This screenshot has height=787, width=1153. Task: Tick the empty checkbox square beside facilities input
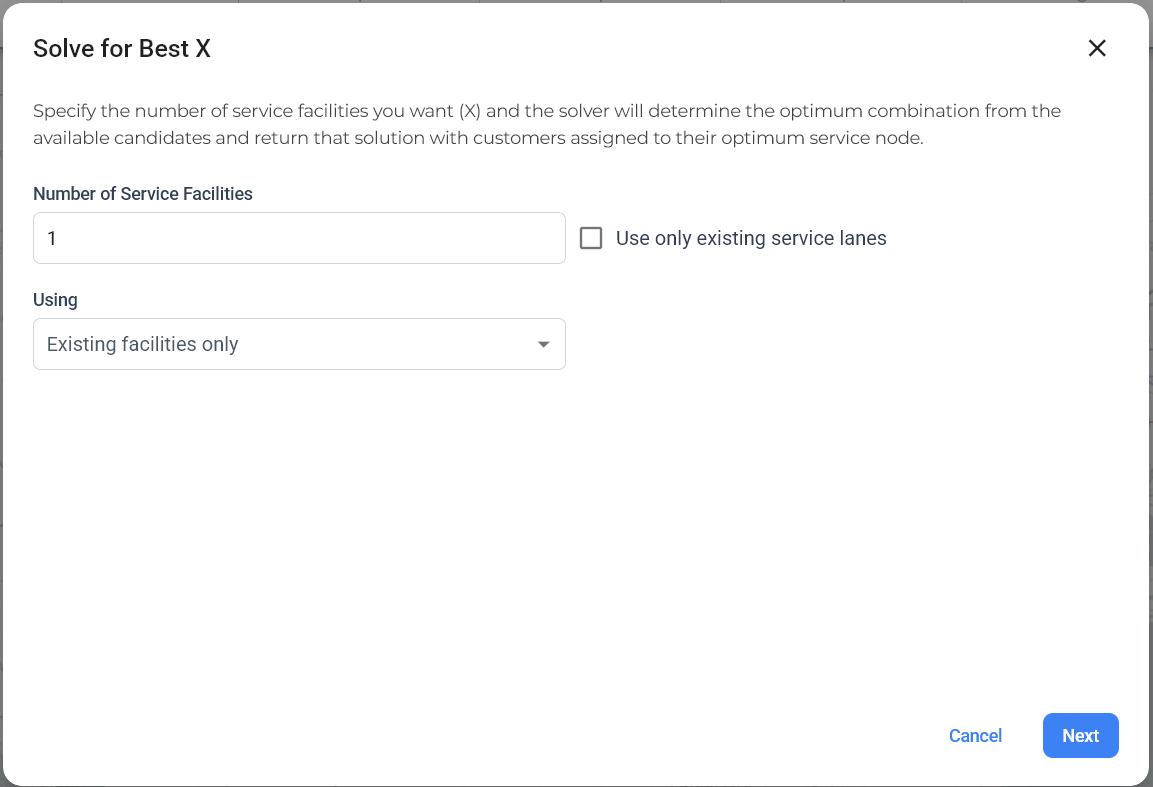[x=591, y=238]
